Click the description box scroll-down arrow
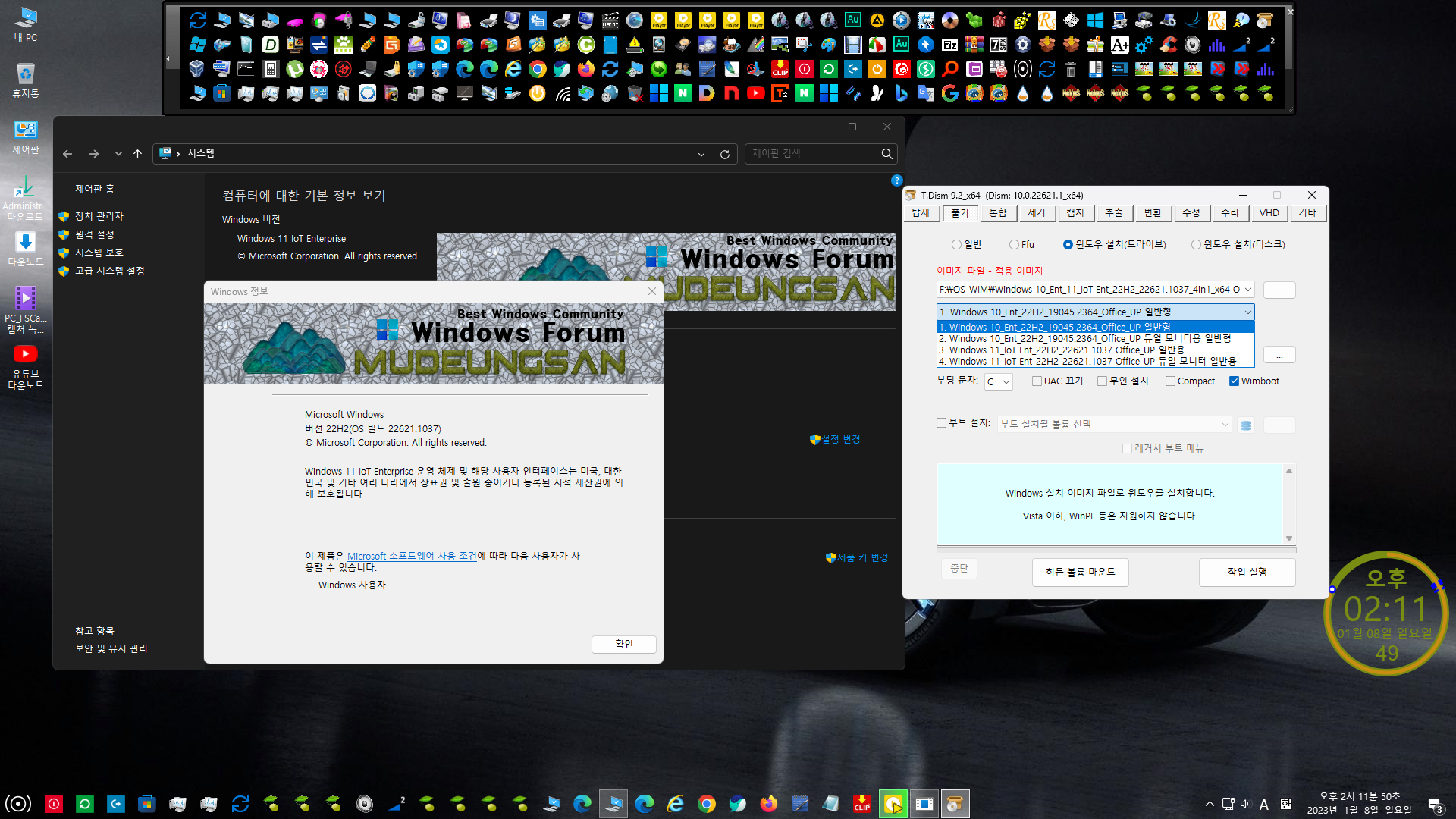This screenshot has height=819, width=1456. (1288, 538)
